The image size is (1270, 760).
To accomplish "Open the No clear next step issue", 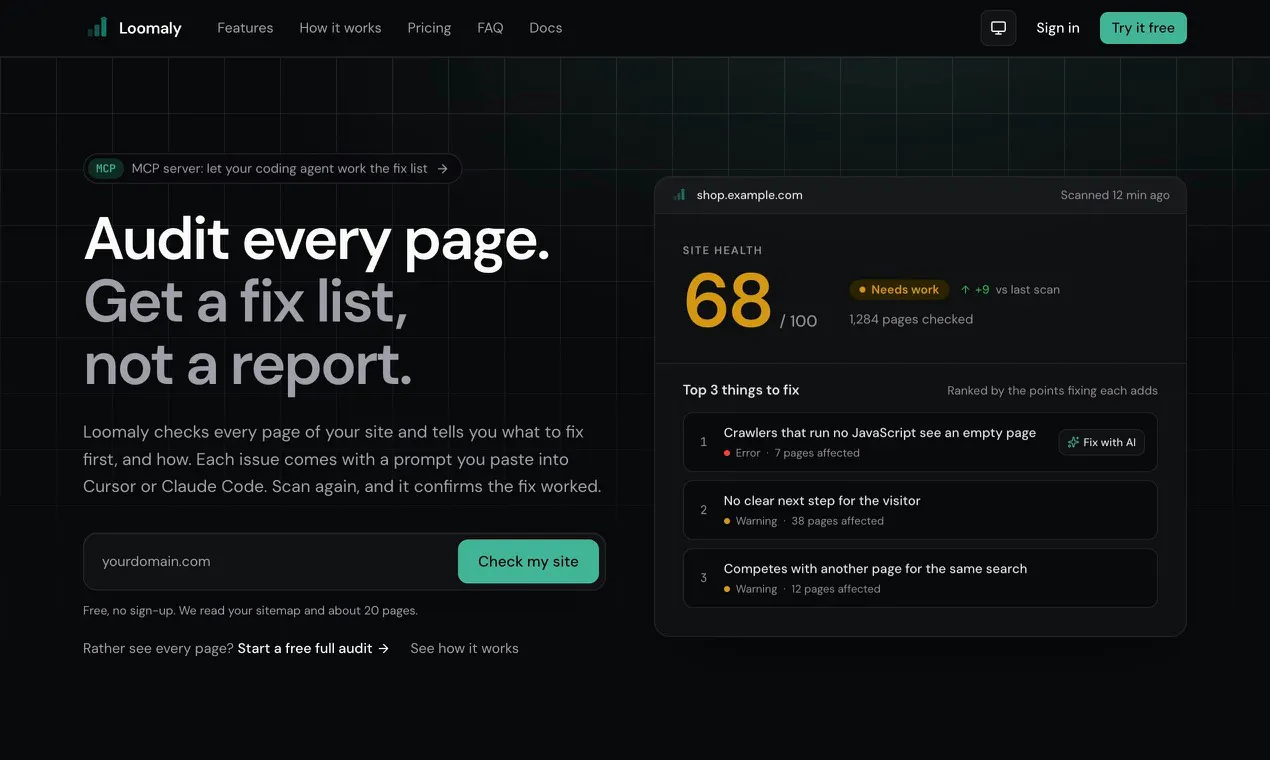I will tap(920, 510).
